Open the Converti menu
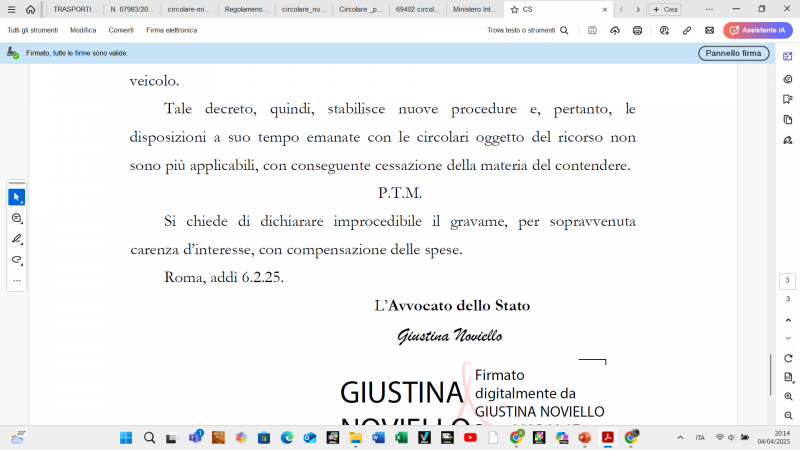This screenshot has width=800, height=450. coord(121,30)
